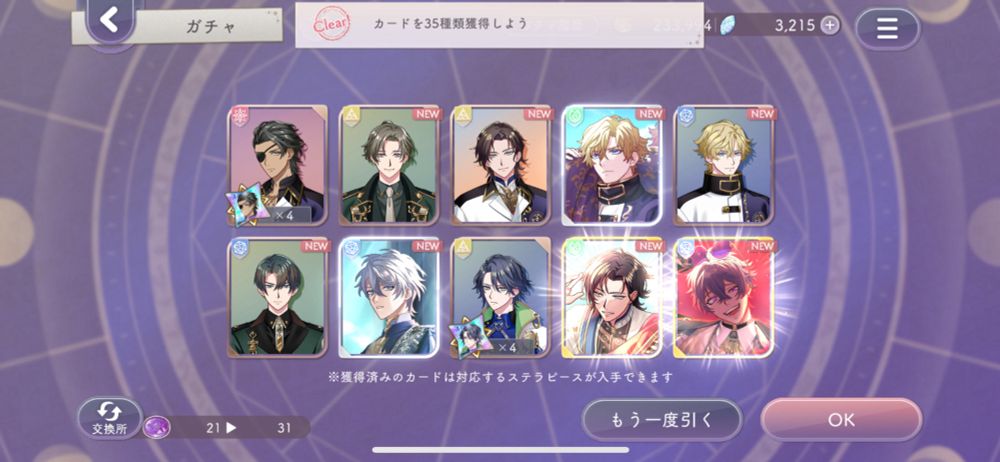This screenshot has width=1000, height=462.
Task: Open the hamburger menu at top right
Action: [887, 29]
